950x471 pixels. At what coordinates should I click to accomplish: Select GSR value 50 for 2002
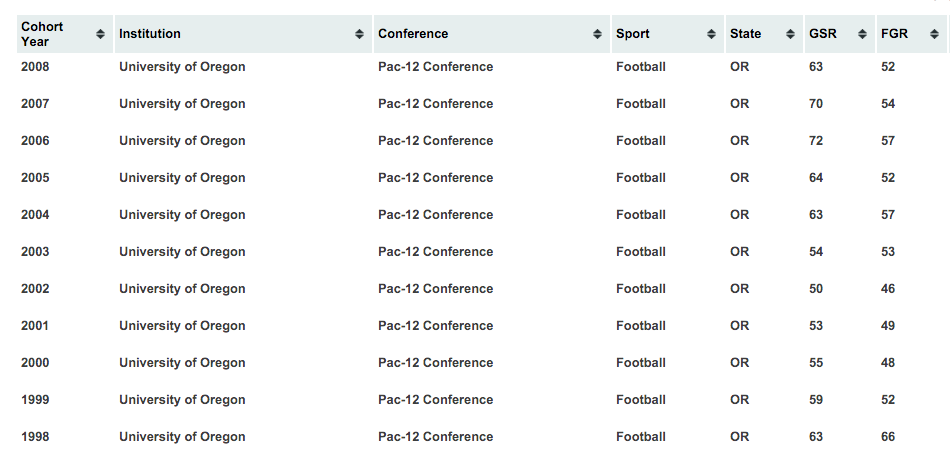[x=815, y=289]
